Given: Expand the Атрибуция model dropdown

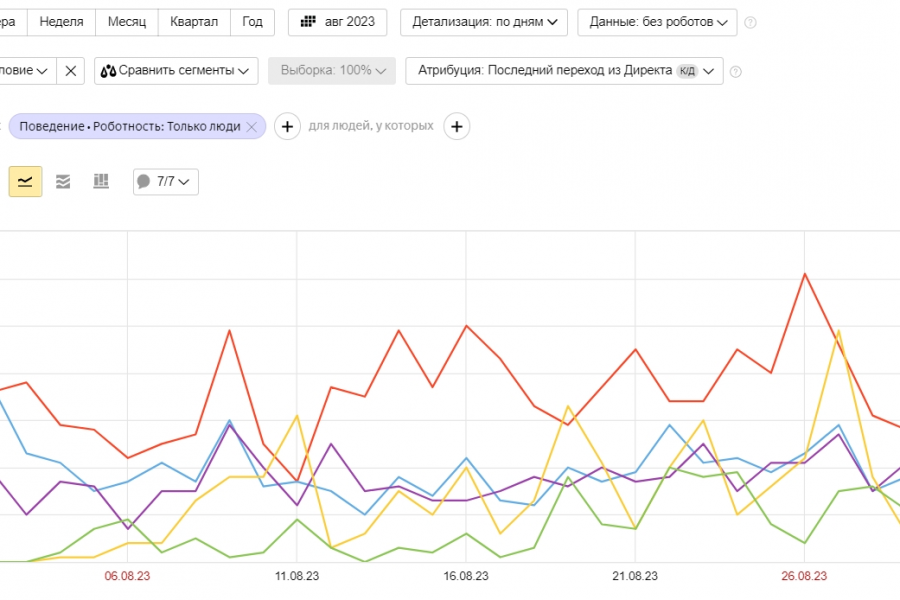Looking at the screenshot, I should tap(564, 71).
